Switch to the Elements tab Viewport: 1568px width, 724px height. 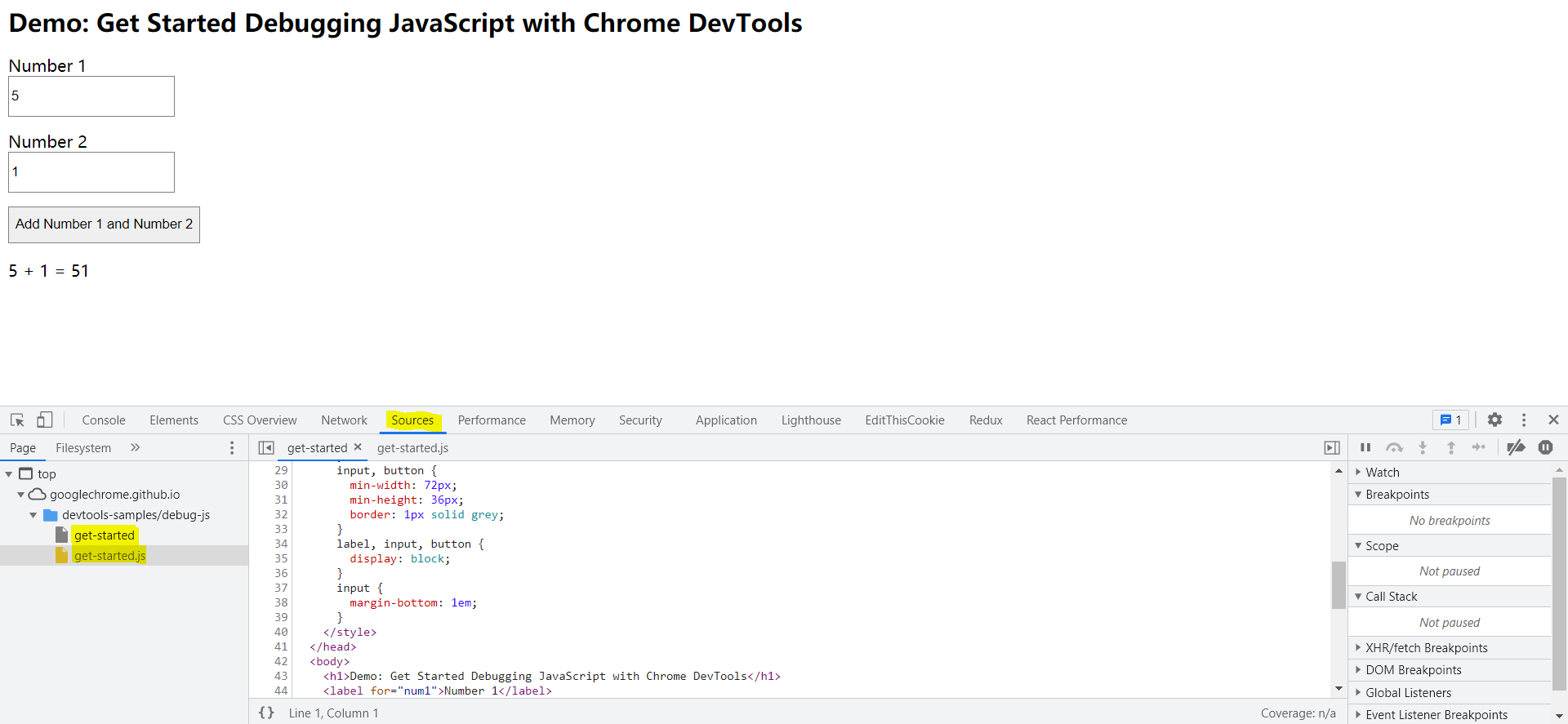click(x=174, y=420)
